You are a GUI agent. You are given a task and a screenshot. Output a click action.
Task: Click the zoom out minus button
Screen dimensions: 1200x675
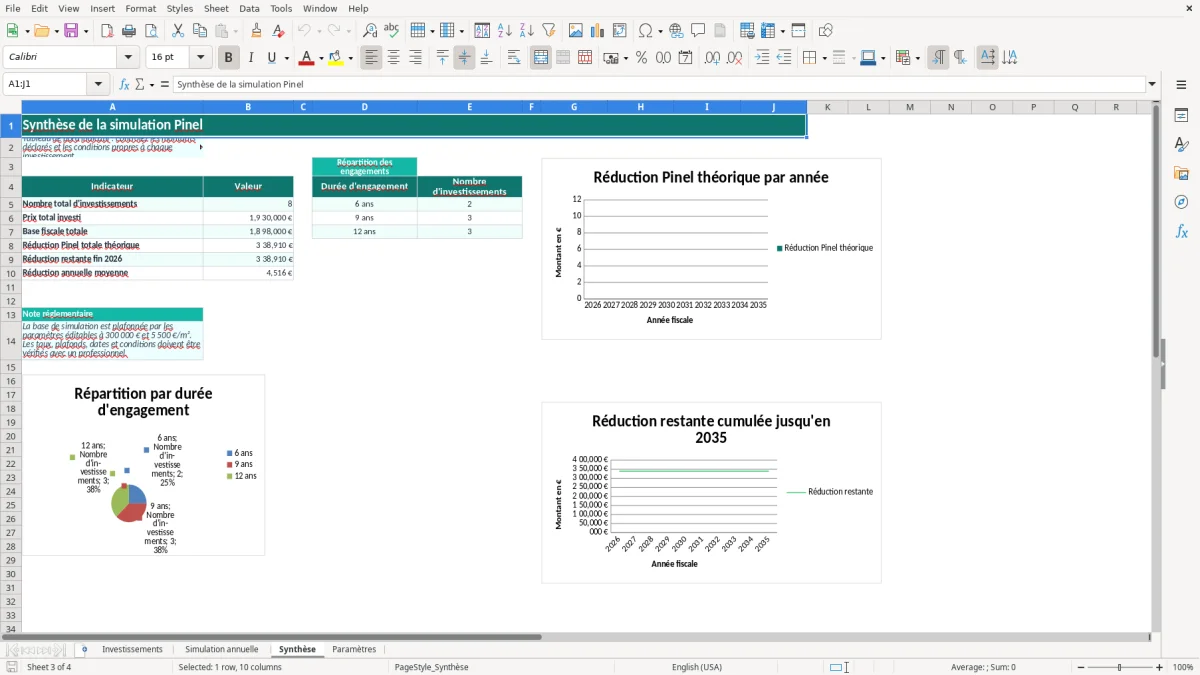pos(1079,667)
